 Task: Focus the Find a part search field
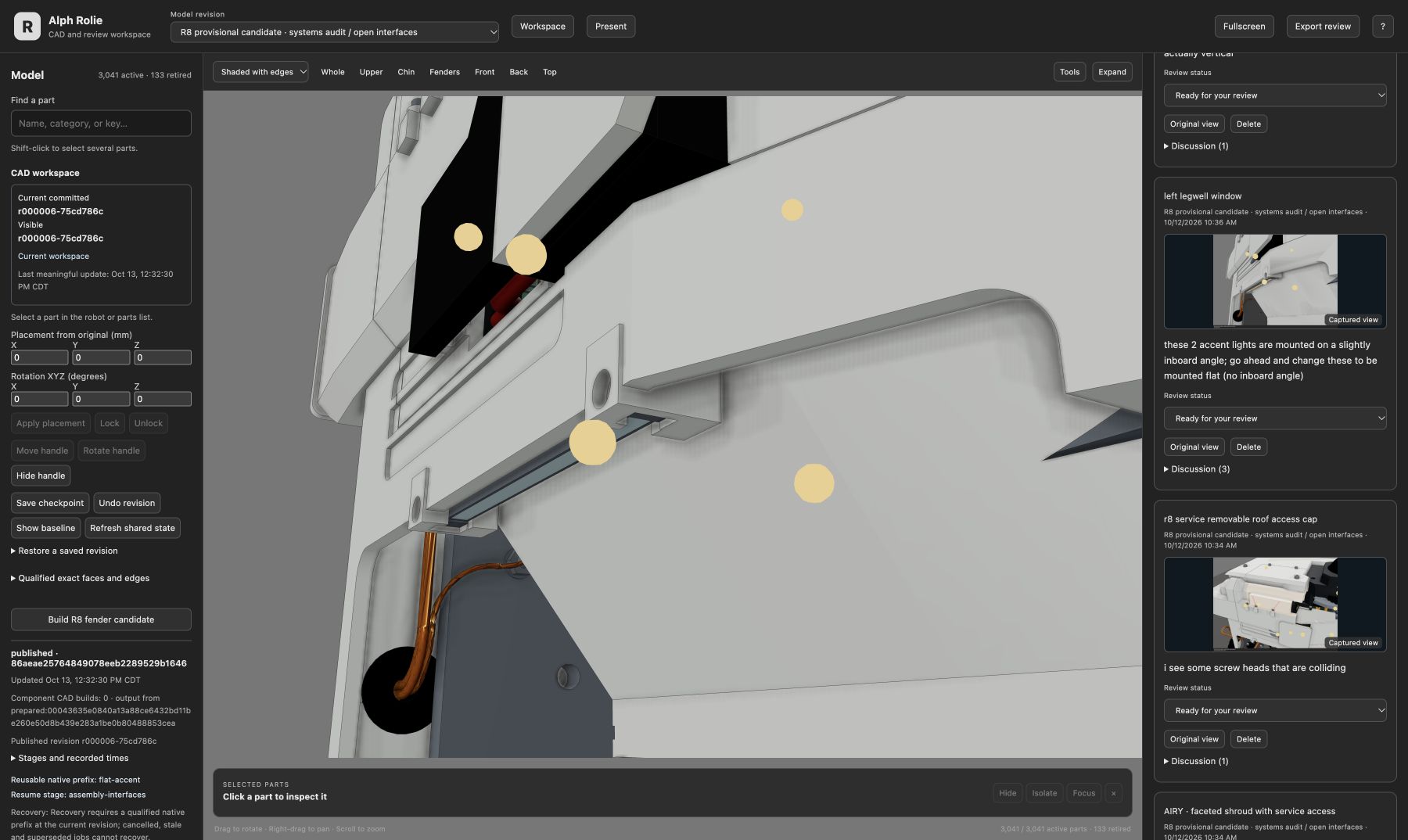[x=101, y=123]
